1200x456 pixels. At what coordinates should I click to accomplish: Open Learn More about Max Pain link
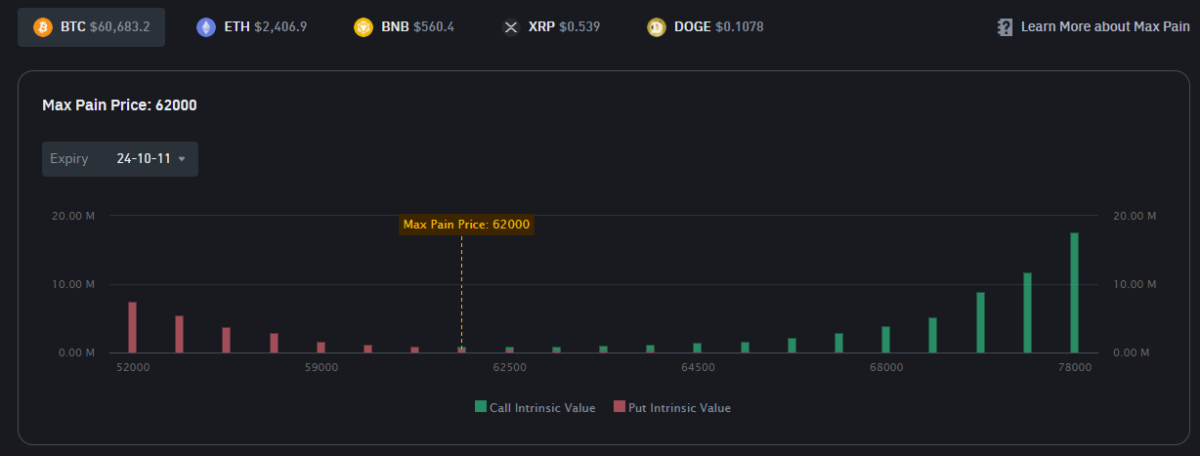coord(1105,27)
